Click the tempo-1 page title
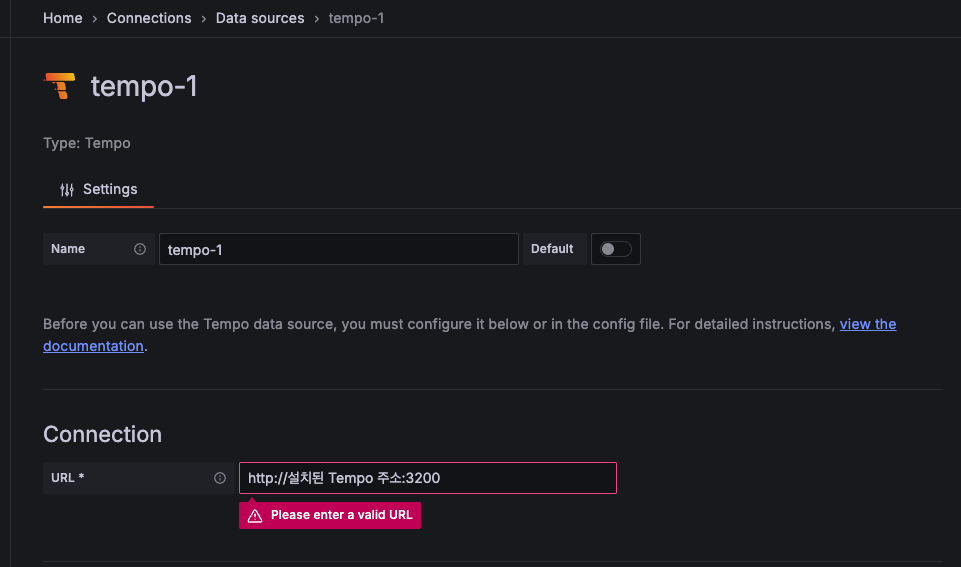Image resolution: width=961 pixels, height=567 pixels. pyautogui.click(x=144, y=86)
